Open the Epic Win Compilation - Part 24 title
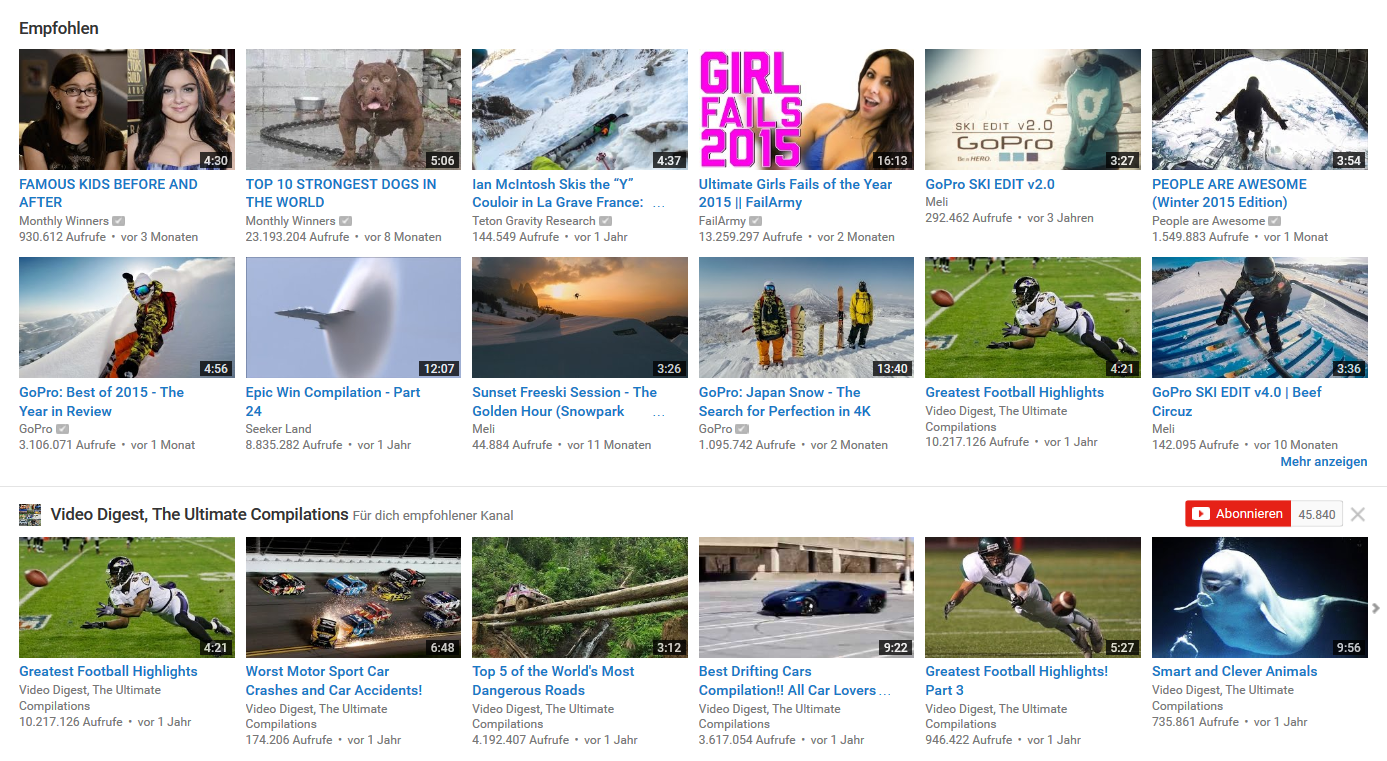 [x=333, y=402]
